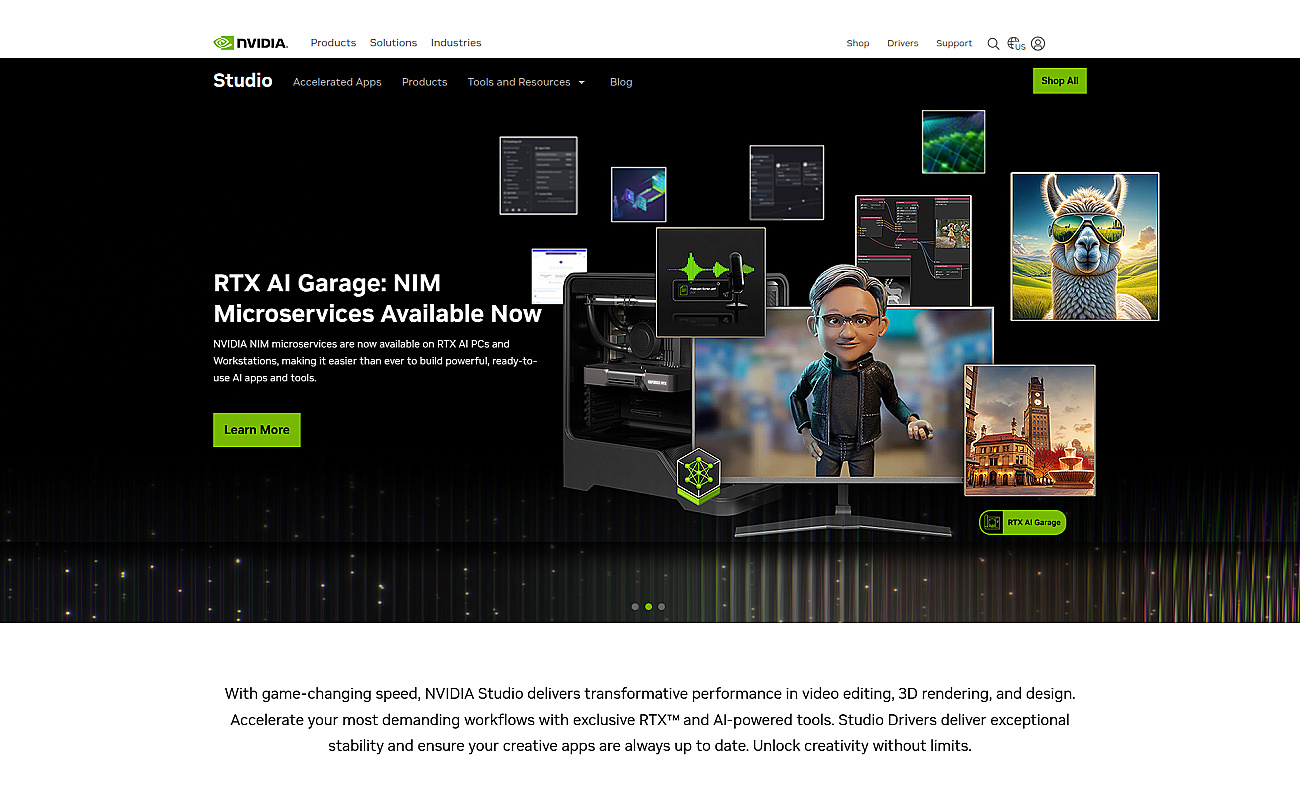Viewport: 1300px width, 788px height.
Task: Click the Studio heading link
Action: [x=242, y=81]
